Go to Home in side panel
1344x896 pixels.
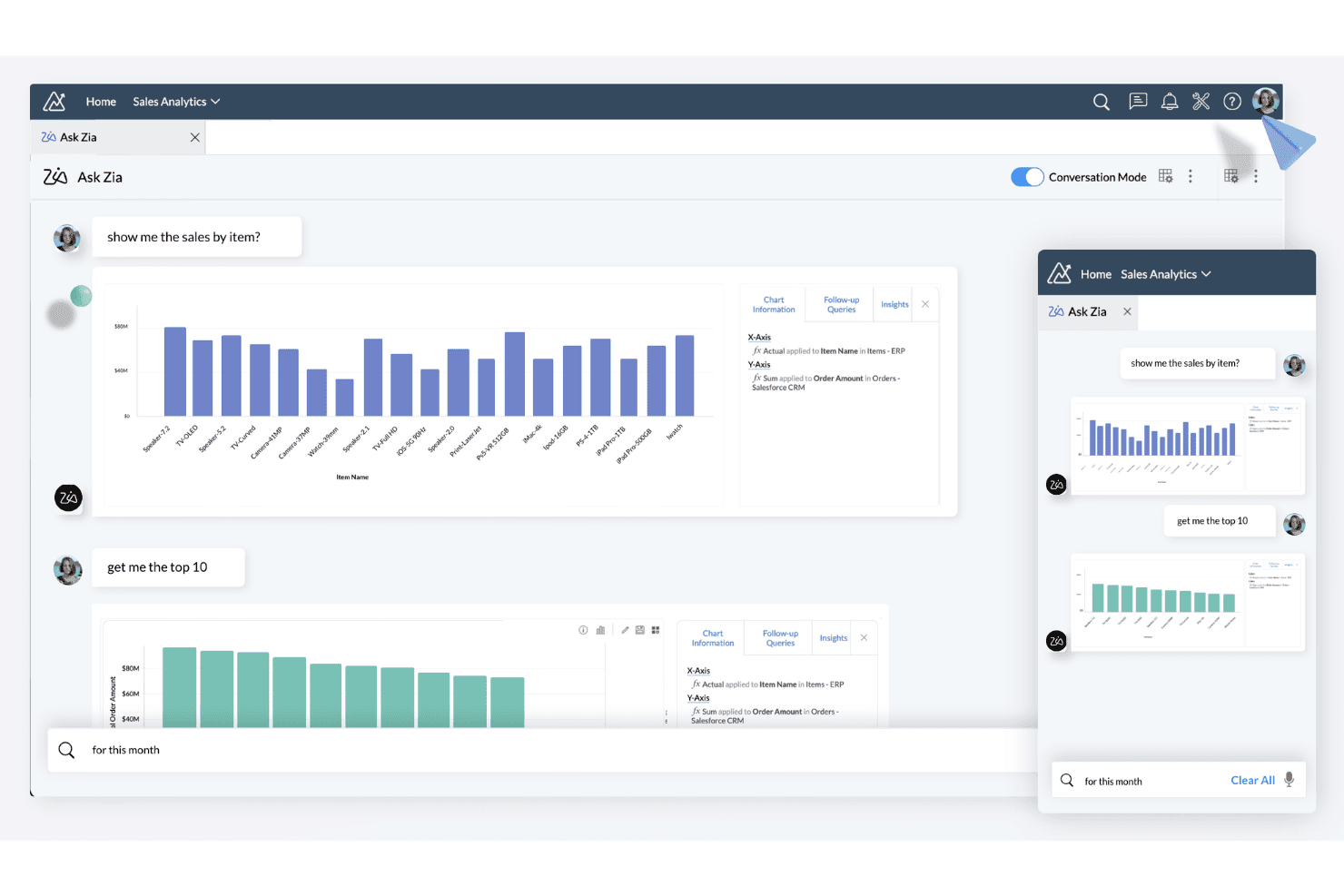1095,274
